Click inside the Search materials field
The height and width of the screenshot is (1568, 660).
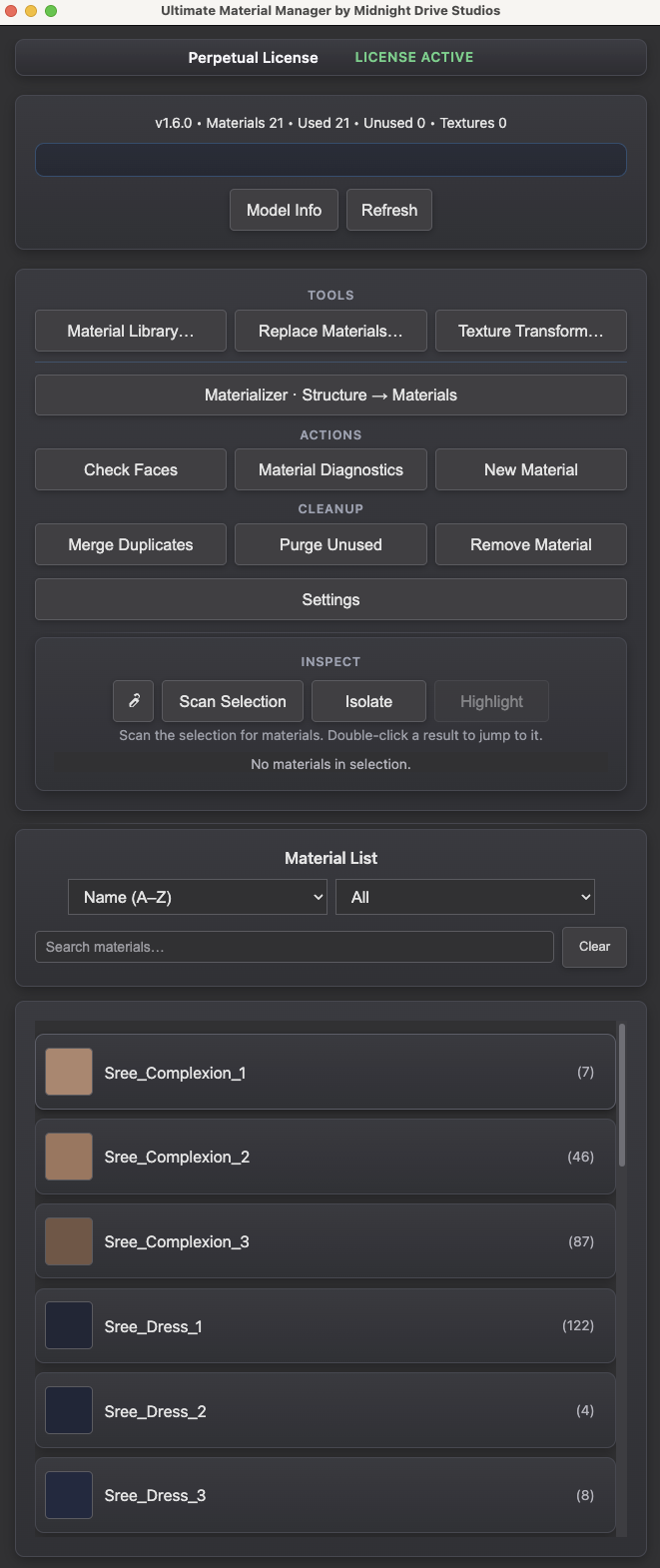(x=294, y=946)
